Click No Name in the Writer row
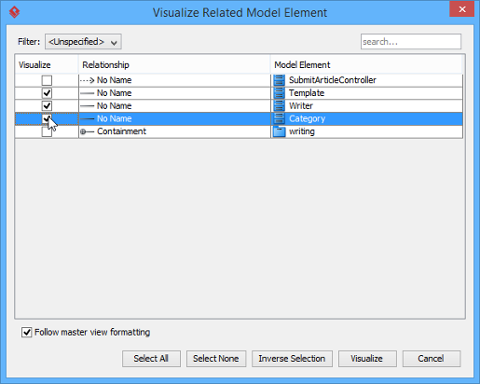 coord(114,106)
